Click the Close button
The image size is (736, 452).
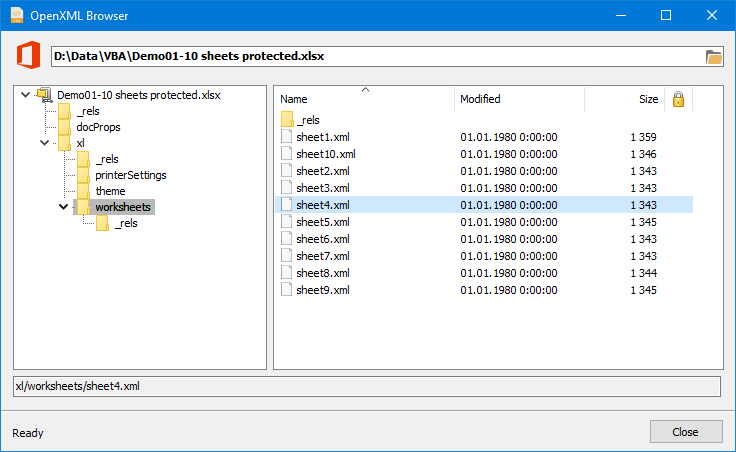point(686,431)
